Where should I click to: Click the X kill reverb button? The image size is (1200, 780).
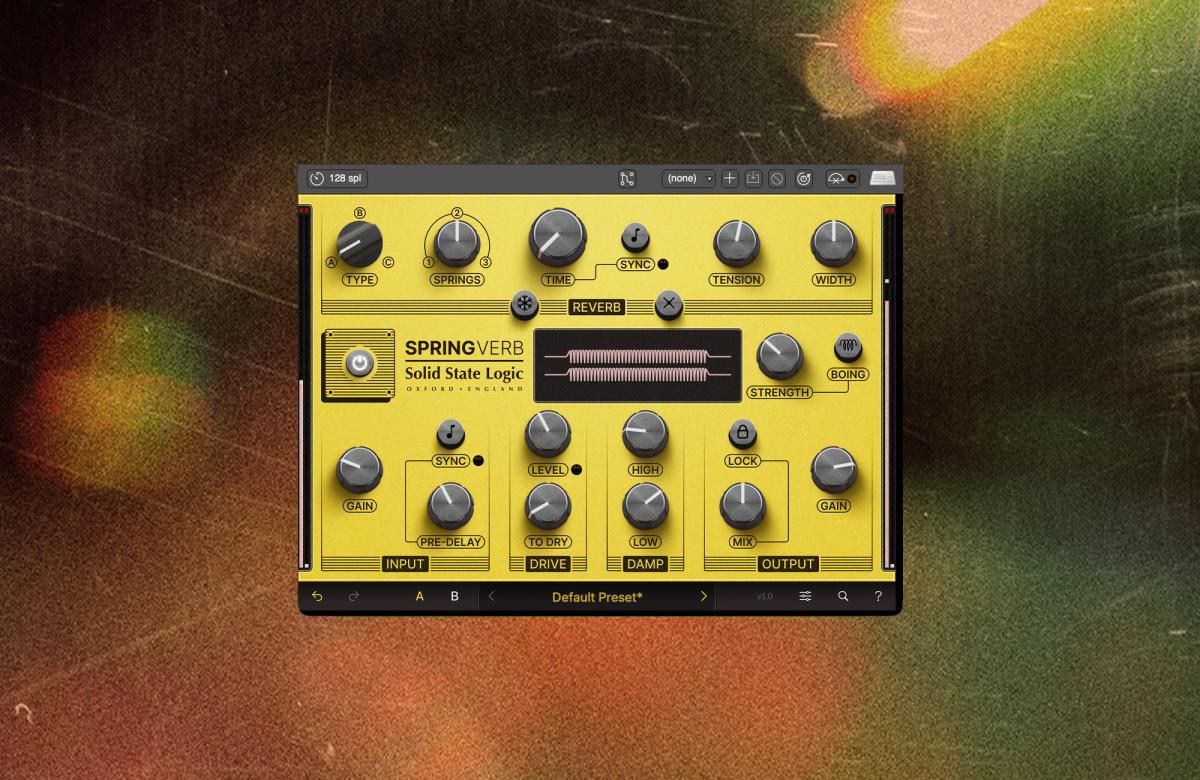tap(669, 305)
